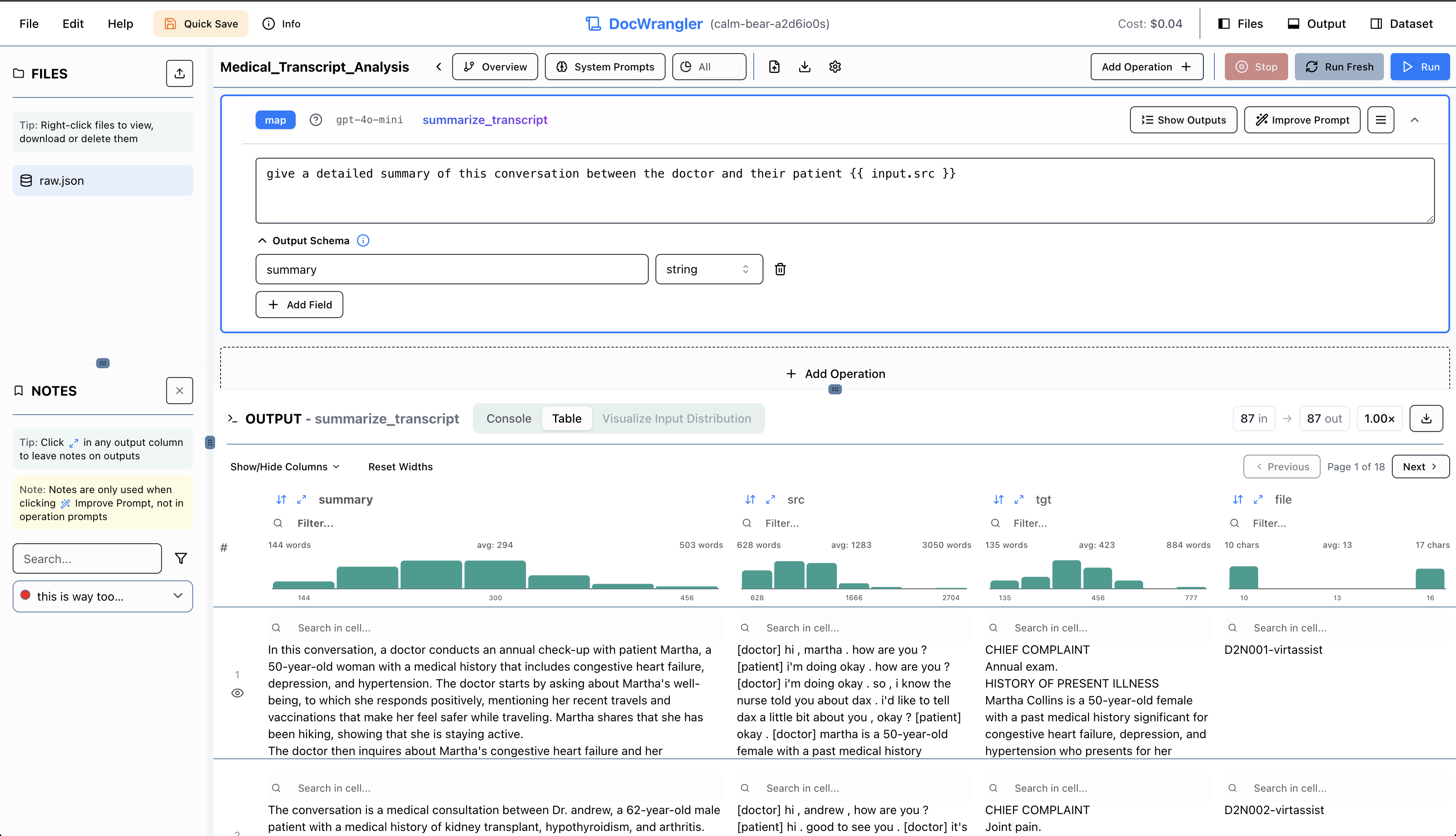The height and width of the screenshot is (836, 1456).
Task: Click the download pipeline icon in the toolbar
Action: point(804,67)
